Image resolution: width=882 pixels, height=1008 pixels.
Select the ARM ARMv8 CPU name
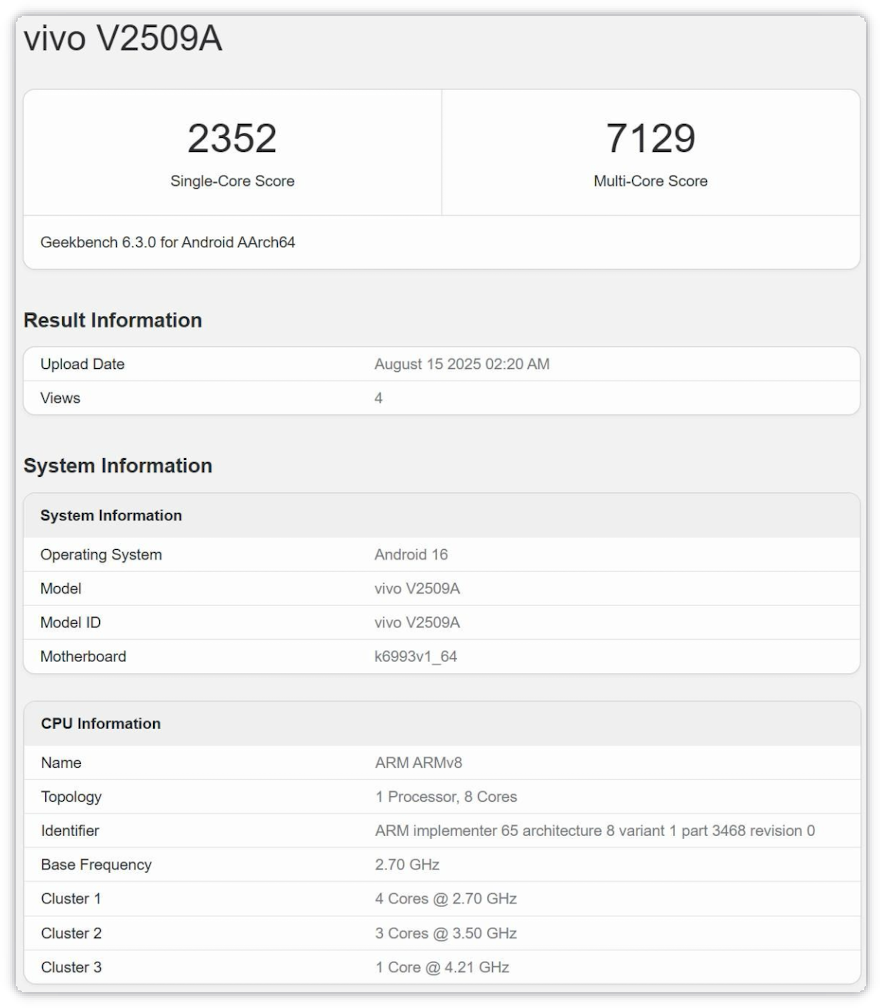(418, 763)
